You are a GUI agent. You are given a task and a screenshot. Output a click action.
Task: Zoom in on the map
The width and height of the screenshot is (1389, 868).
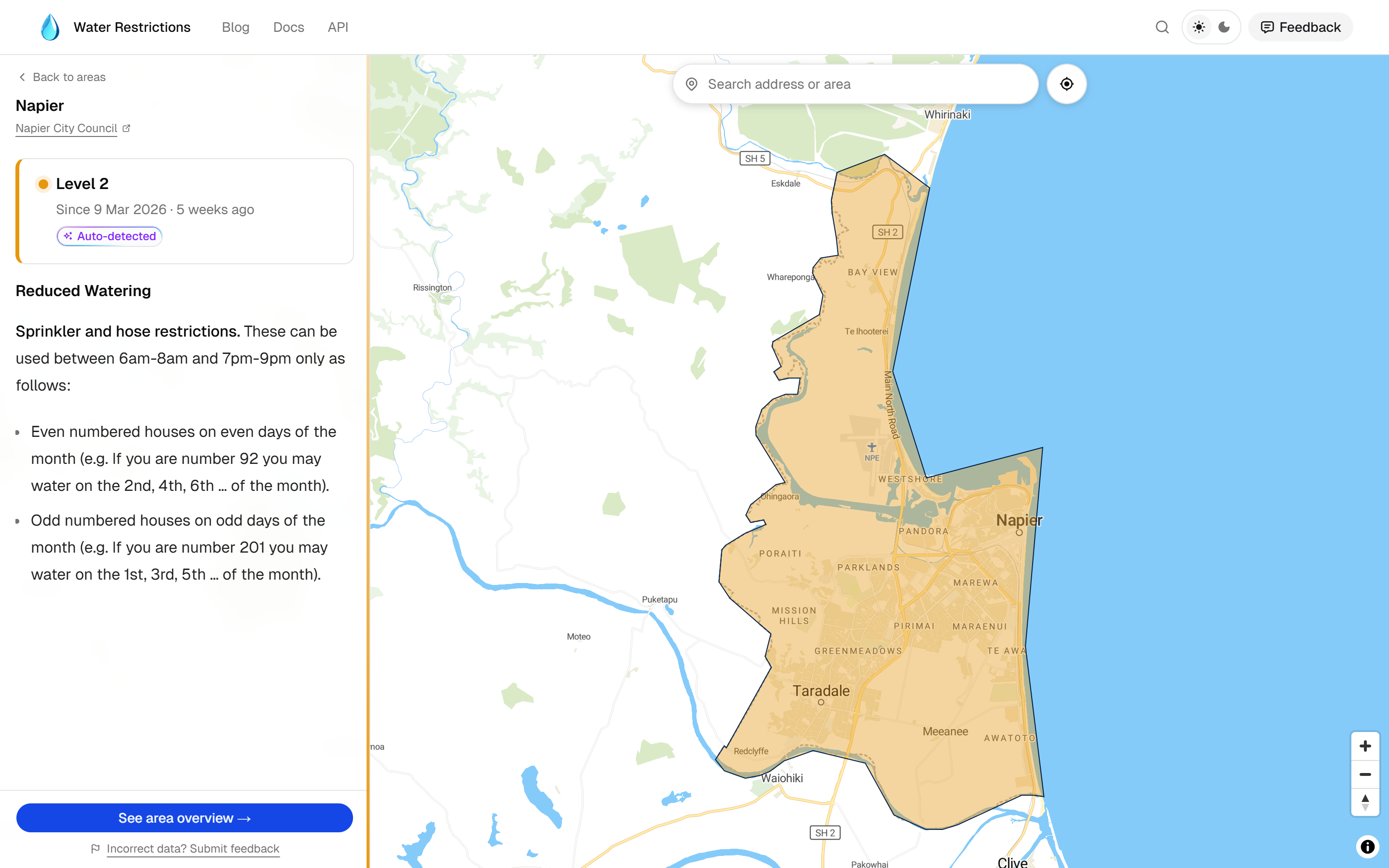click(x=1365, y=746)
